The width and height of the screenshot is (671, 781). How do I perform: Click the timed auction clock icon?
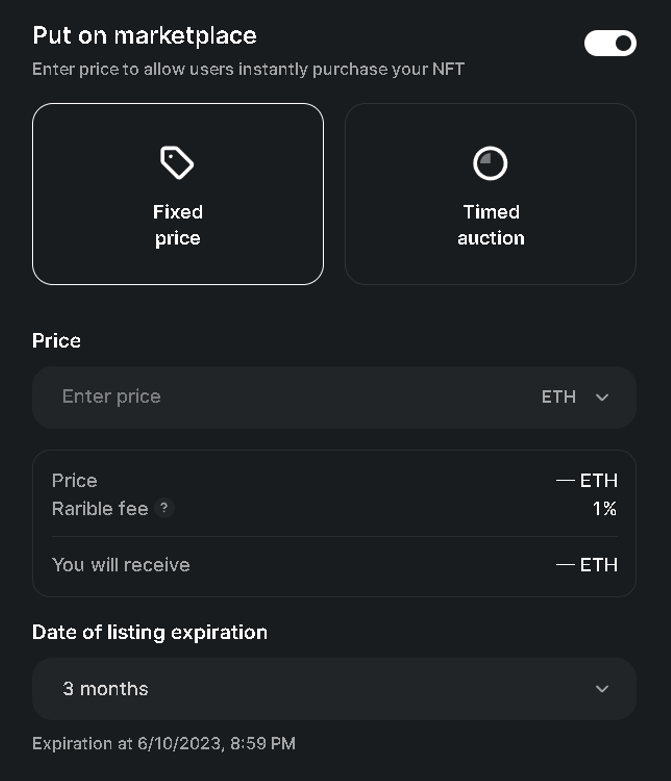pos(490,163)
